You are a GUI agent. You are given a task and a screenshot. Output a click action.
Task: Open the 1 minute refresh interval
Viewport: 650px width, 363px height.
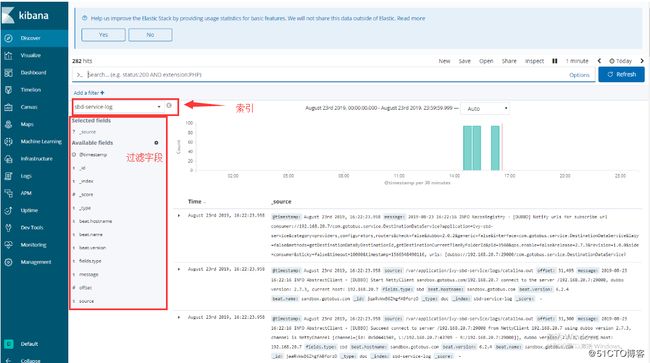(x=577, y=61)
